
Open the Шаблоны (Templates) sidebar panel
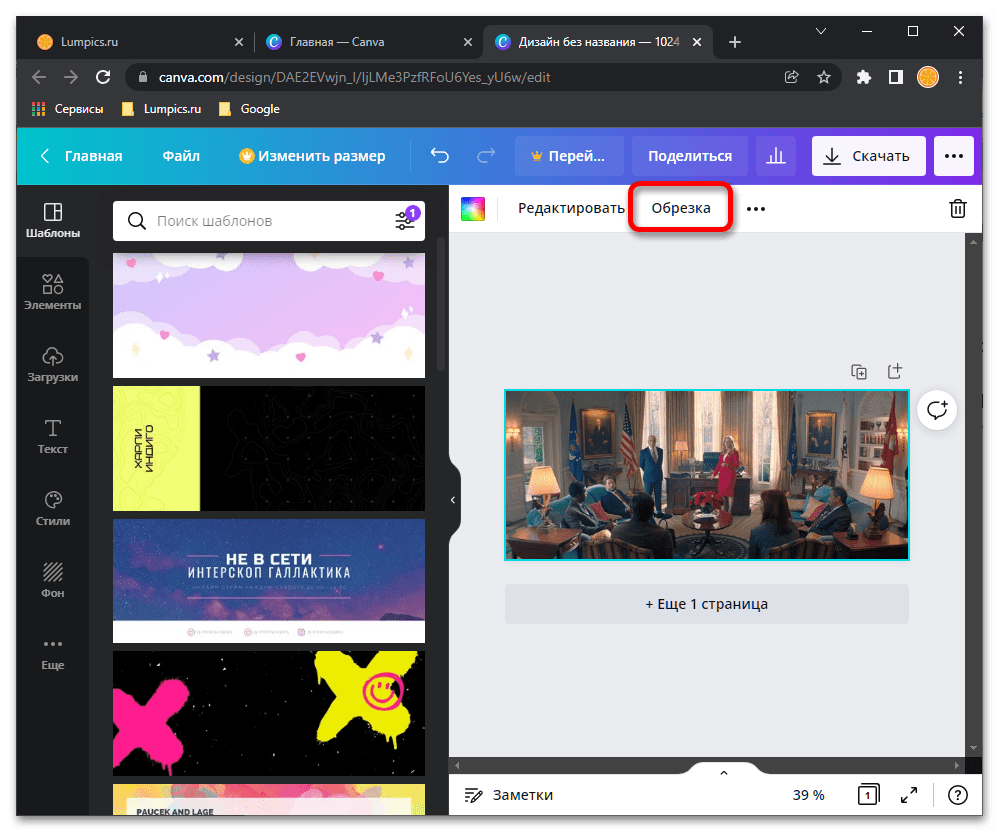pos(53,220)
